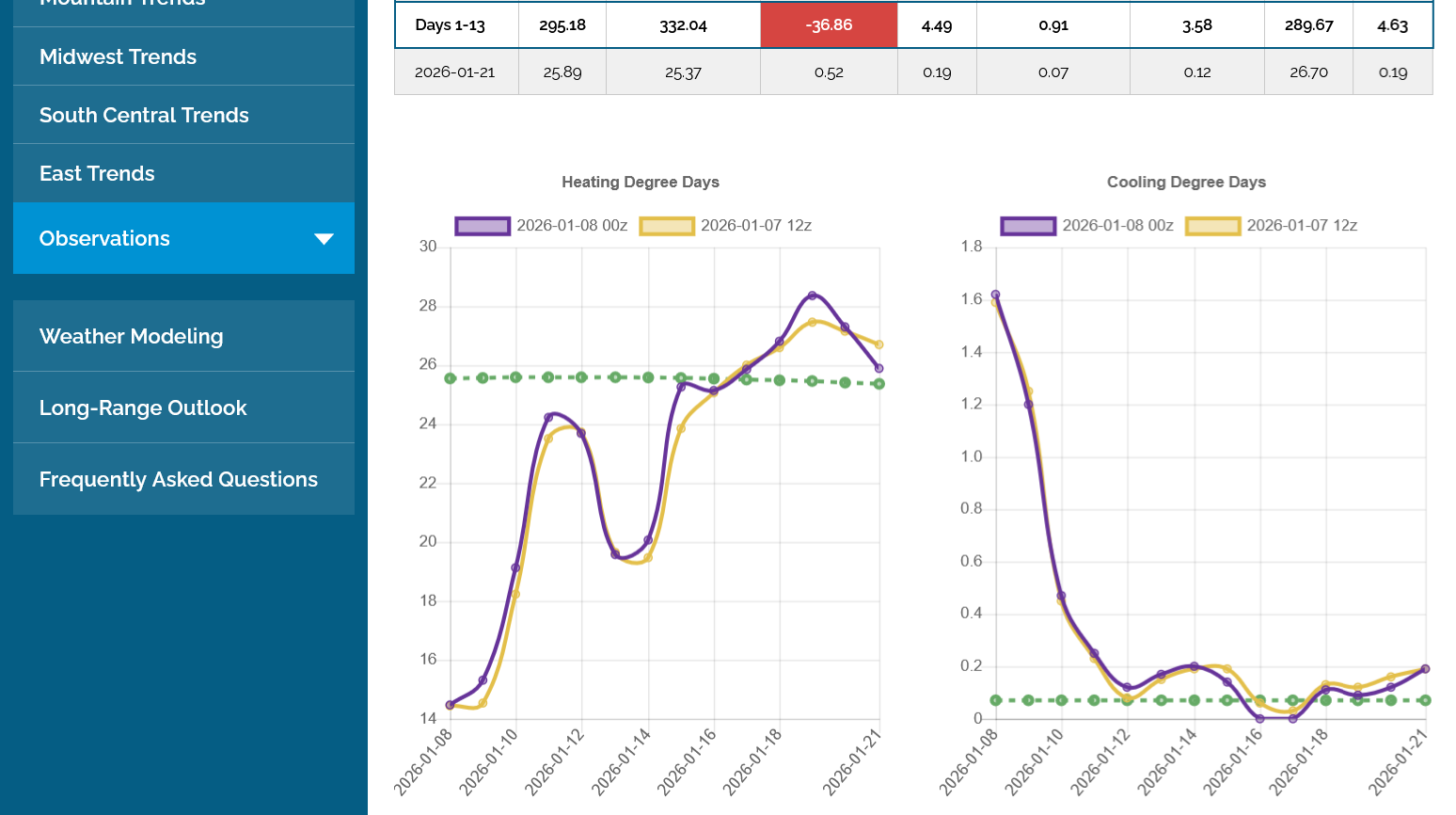Click the red -36.86 cell in table
This screenshot has width=1456, height=815.
(x=829, y=25)
